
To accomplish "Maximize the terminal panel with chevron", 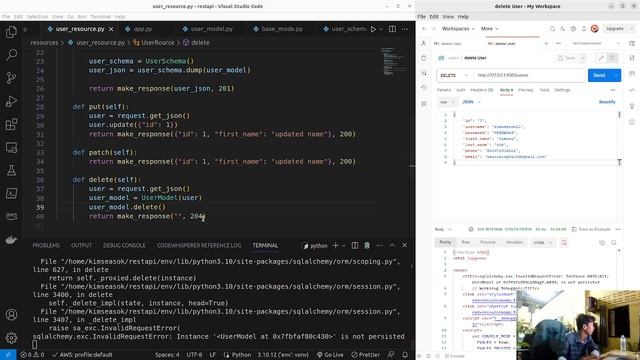I will tap(392, 245).
